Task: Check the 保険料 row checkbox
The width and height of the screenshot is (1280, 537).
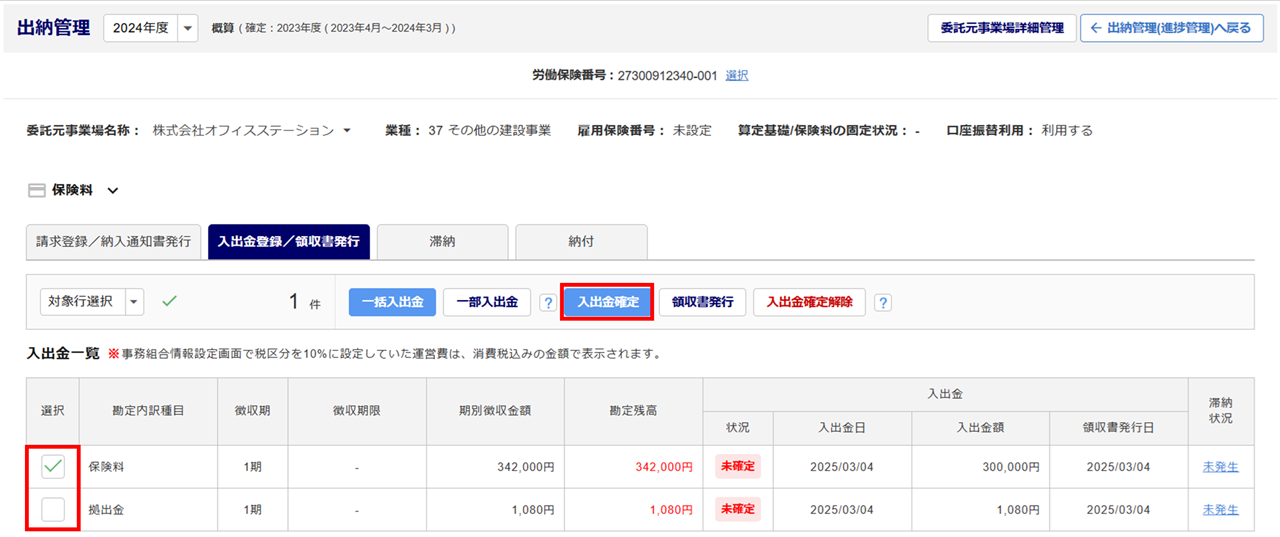Action: click(53, 466)
